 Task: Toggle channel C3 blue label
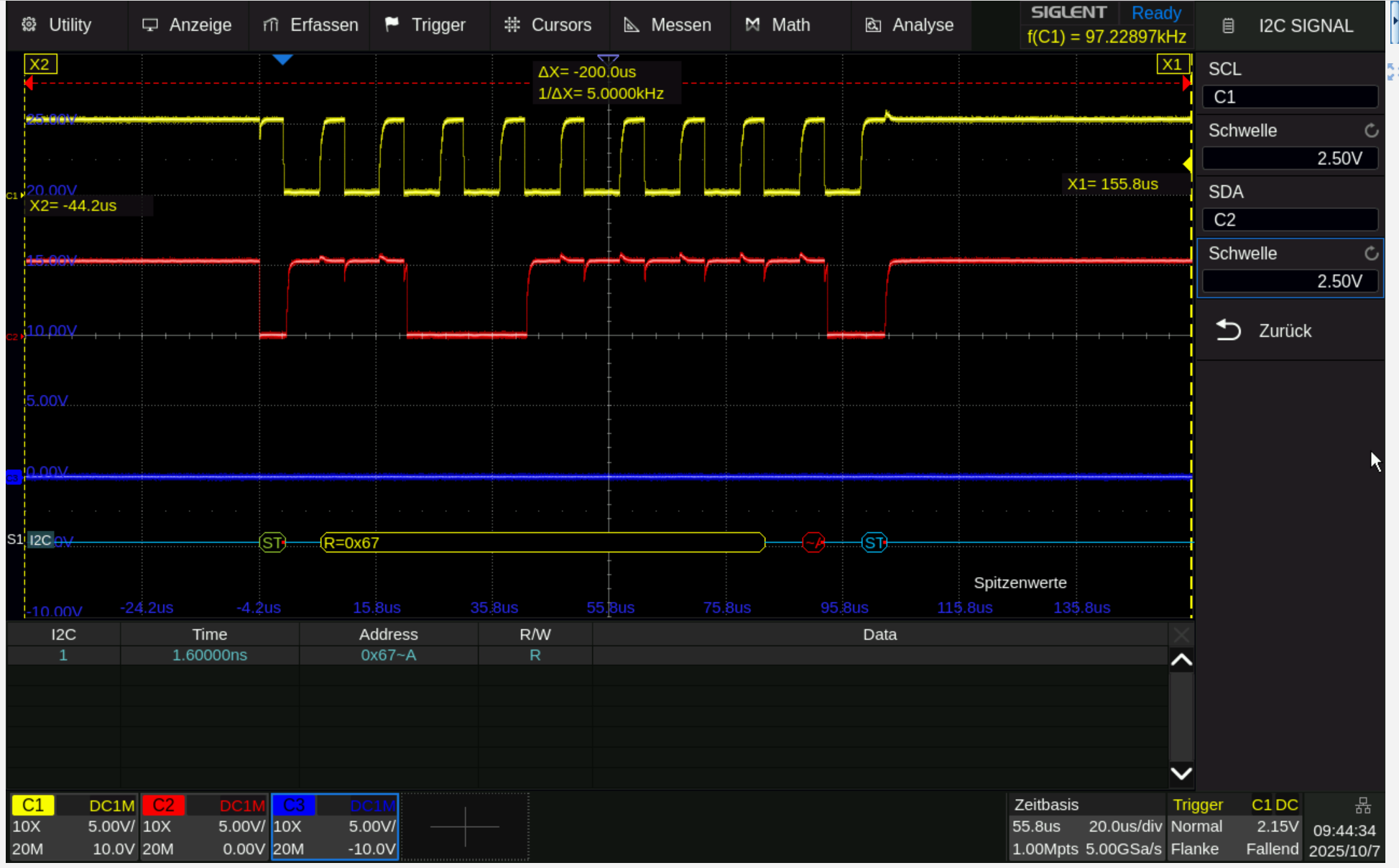tap(294, 805)
